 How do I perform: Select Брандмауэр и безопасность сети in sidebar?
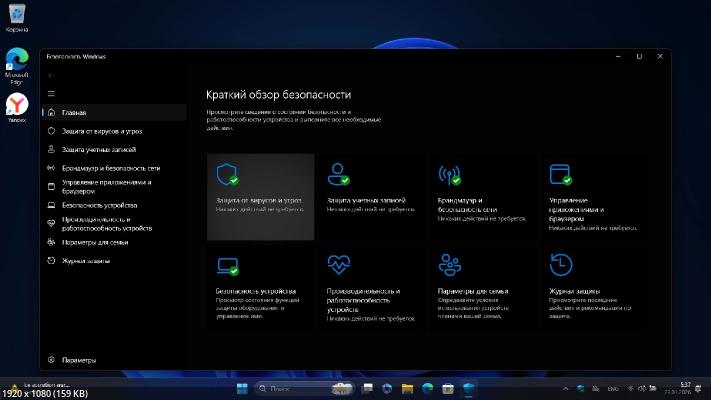click(110, 168)
